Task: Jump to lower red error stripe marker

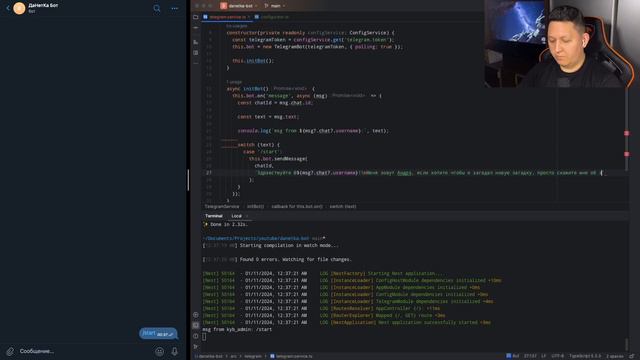Action: (x=627, y=154)
